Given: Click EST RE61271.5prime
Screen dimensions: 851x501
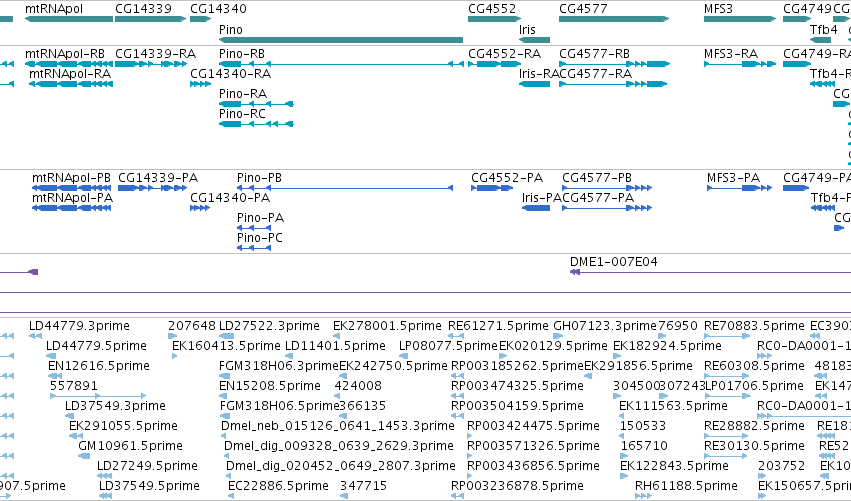Looking at the screenshot, I should pos(498,326).
